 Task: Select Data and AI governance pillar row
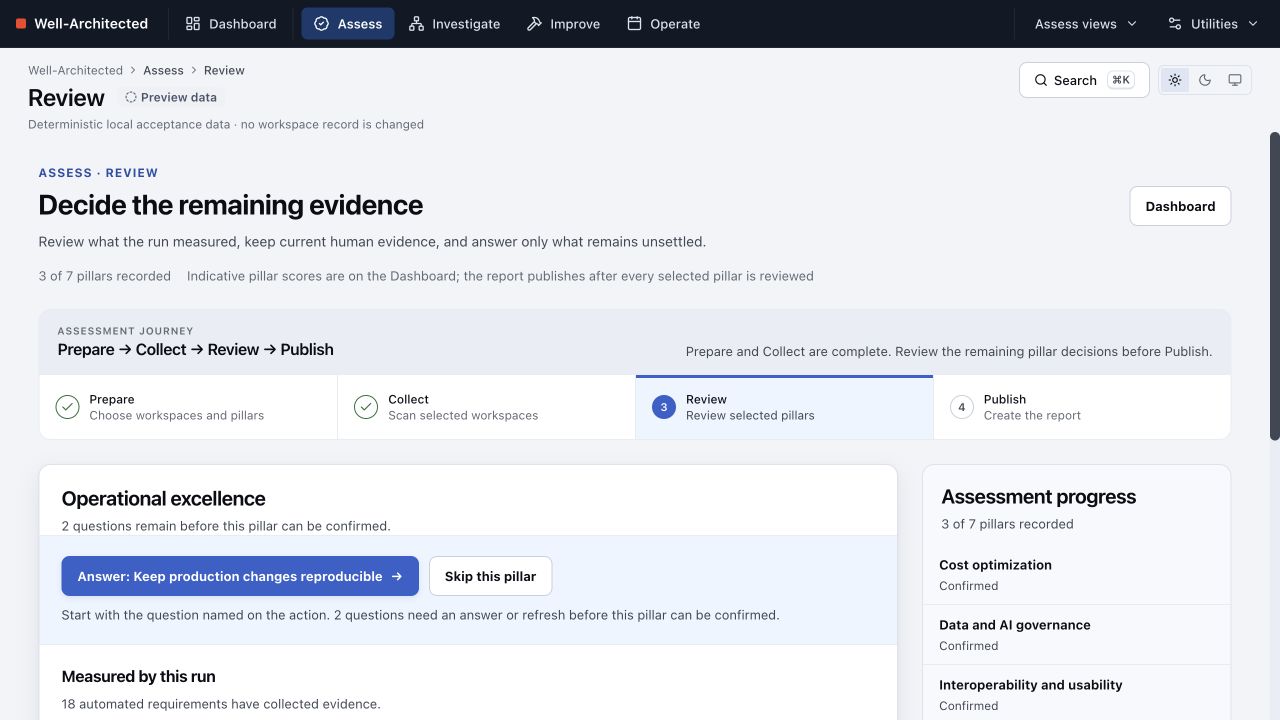click(x=1076, y=635)
